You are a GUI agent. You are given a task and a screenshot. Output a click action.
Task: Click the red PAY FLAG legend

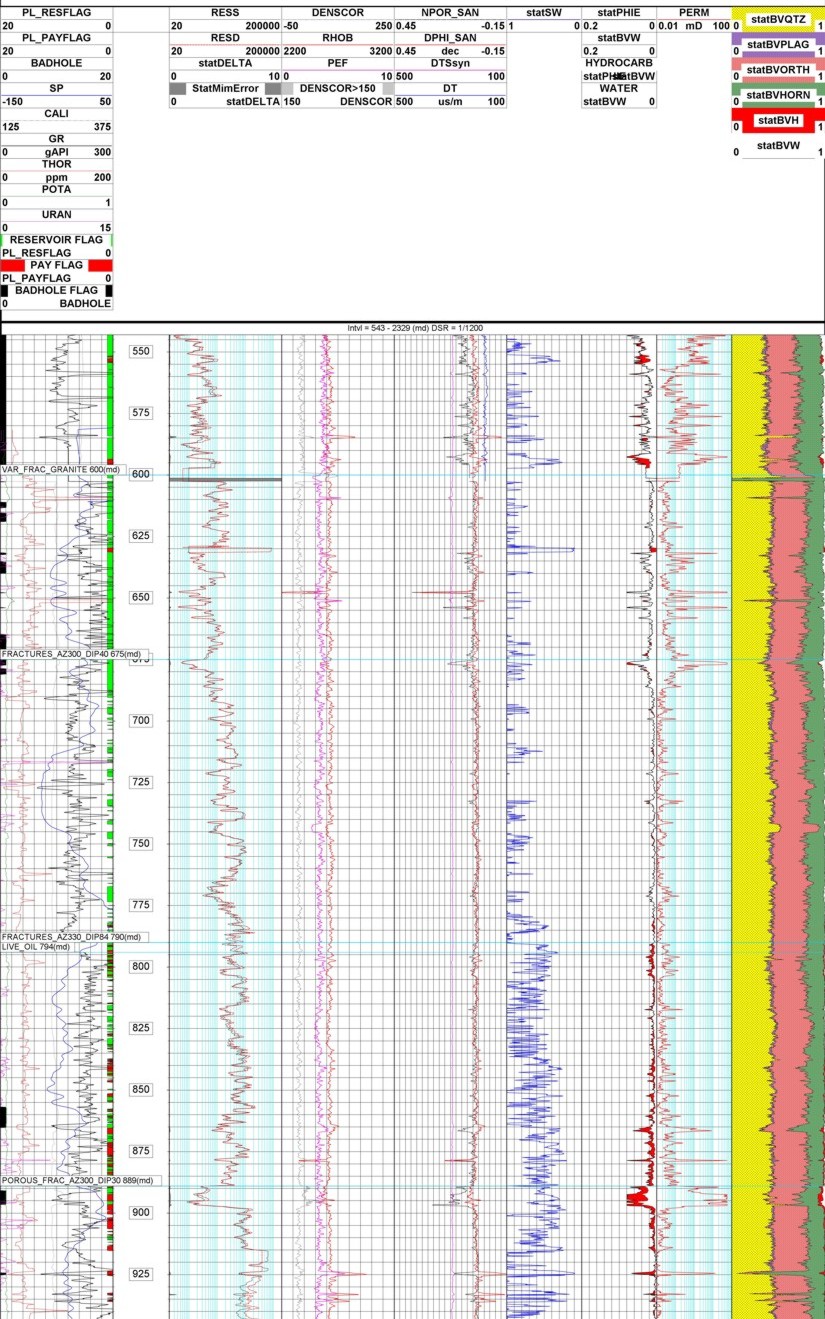56,265
